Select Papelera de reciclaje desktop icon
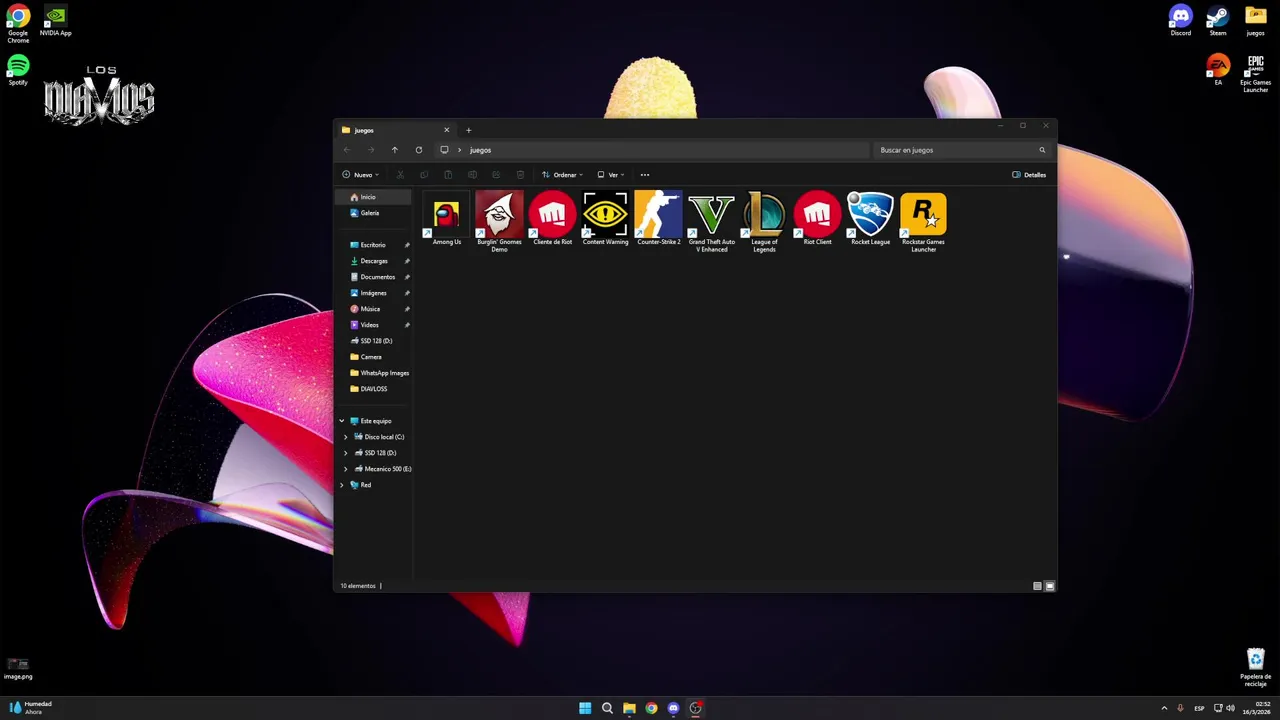 [1255, 667]
